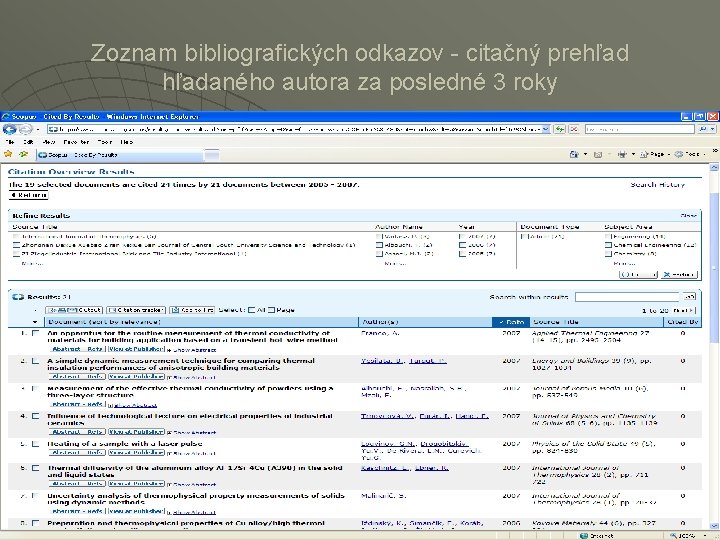Image resolution: width=720 pixels, height=540 pixels.
Task: Sort results by the Date column header
Action: (511, 322)
